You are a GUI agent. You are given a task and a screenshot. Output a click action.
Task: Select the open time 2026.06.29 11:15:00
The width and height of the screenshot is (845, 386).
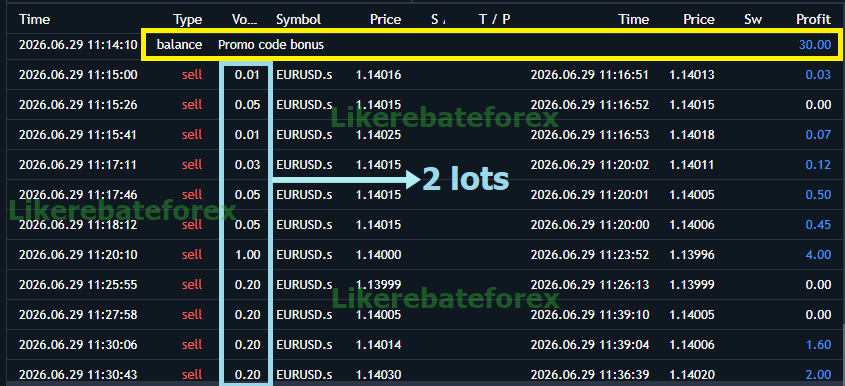(x=78, y=75)
